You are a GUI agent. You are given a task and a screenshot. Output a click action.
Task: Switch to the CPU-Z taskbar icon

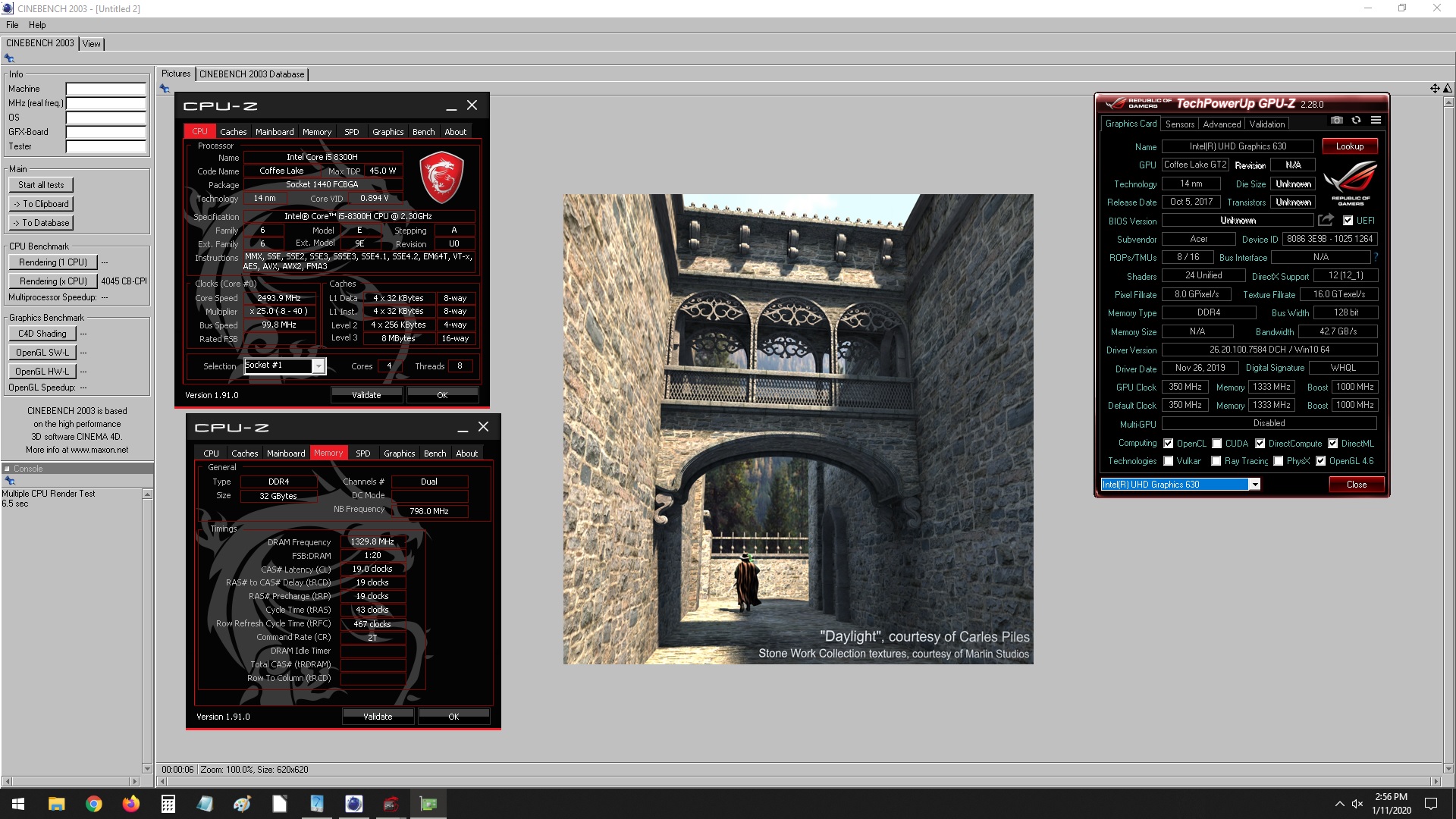tap(391, 804)
